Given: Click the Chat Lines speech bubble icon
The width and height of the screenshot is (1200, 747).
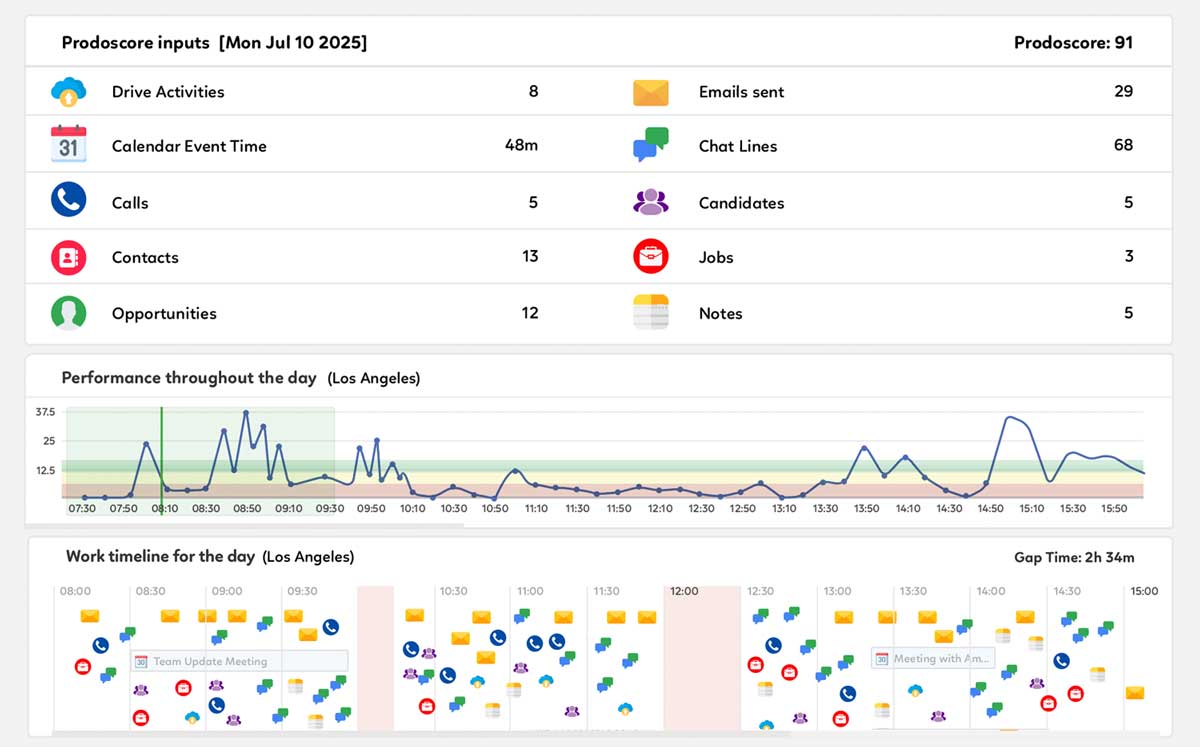Looking at the screenshot, I should click(x=650, y=144).
